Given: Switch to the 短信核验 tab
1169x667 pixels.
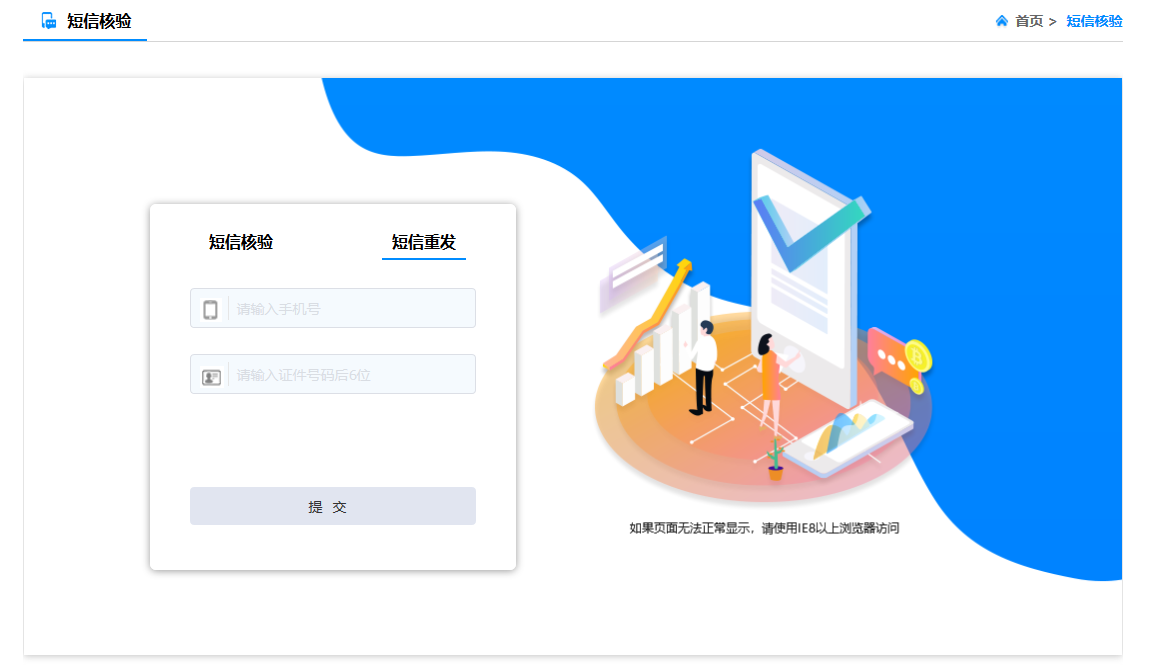Looking at the screenshot, I should coord(241,242).
